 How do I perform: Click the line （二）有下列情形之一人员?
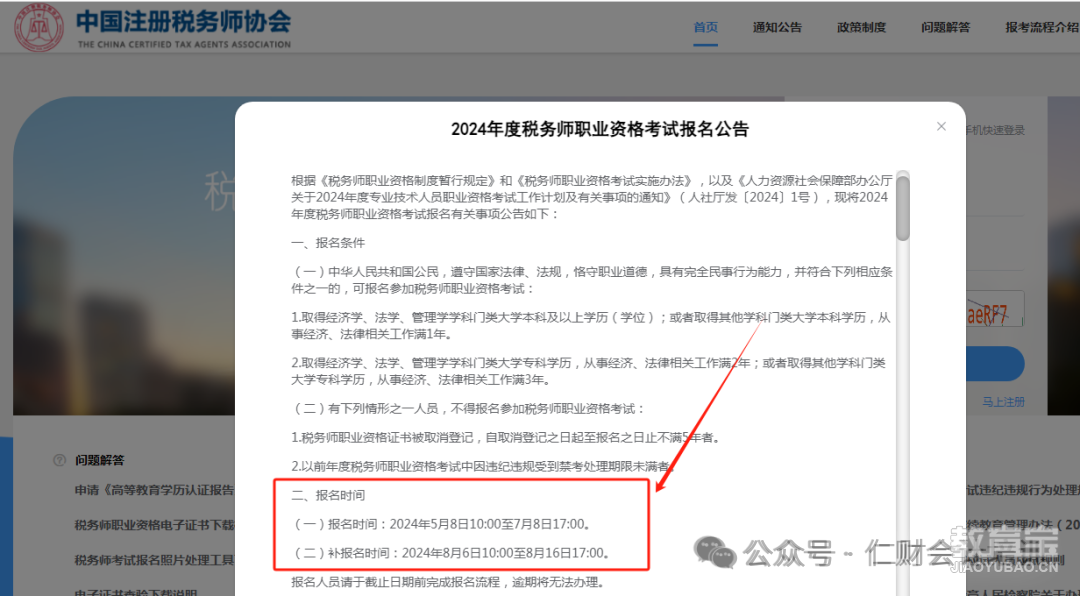(468, 409)
